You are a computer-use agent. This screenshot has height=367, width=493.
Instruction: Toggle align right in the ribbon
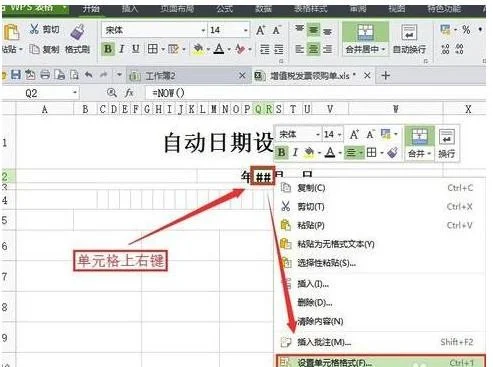[x=327, y=49]
